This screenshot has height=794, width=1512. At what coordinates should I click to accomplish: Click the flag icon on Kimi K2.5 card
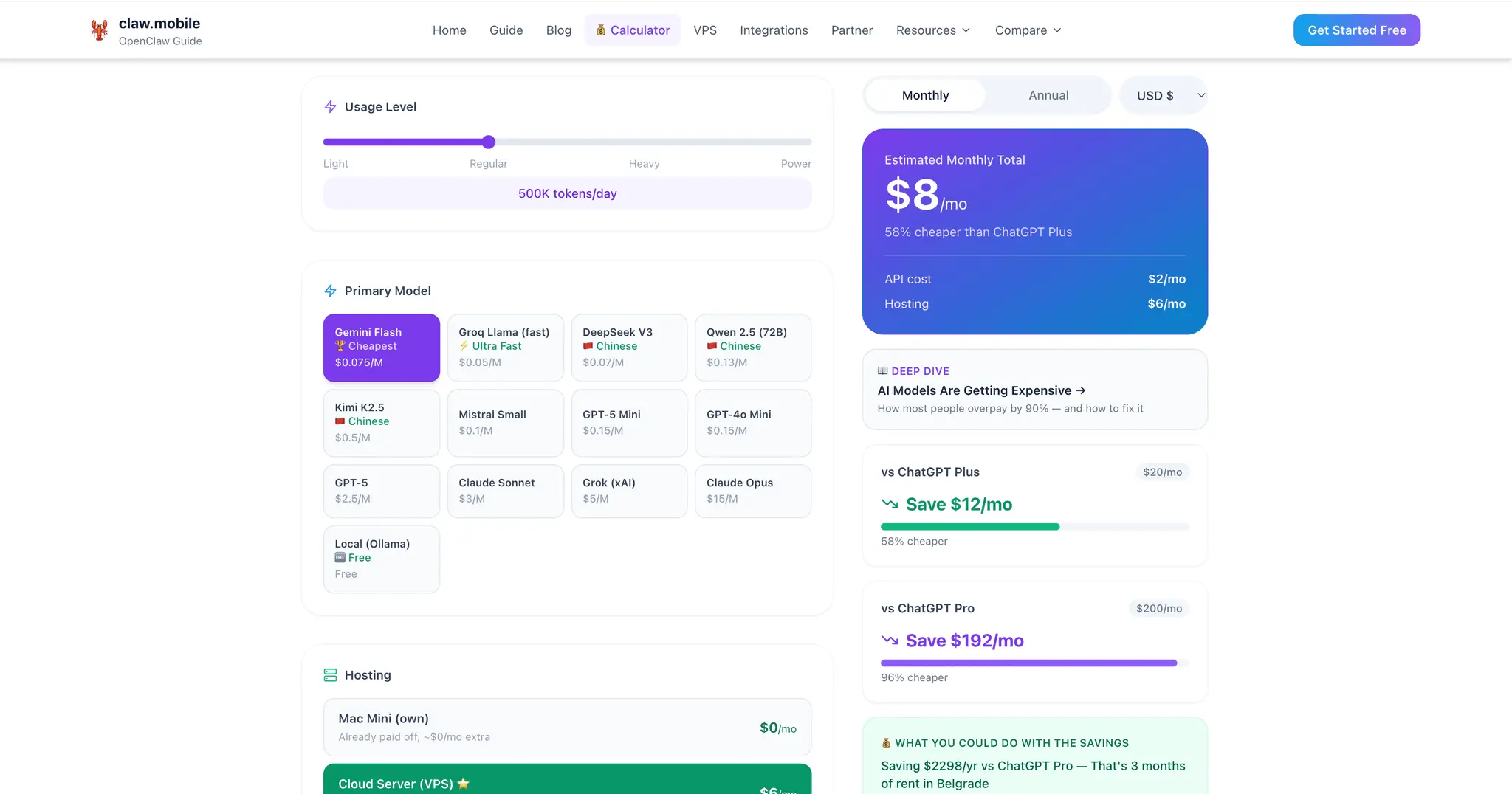[340, 421]
